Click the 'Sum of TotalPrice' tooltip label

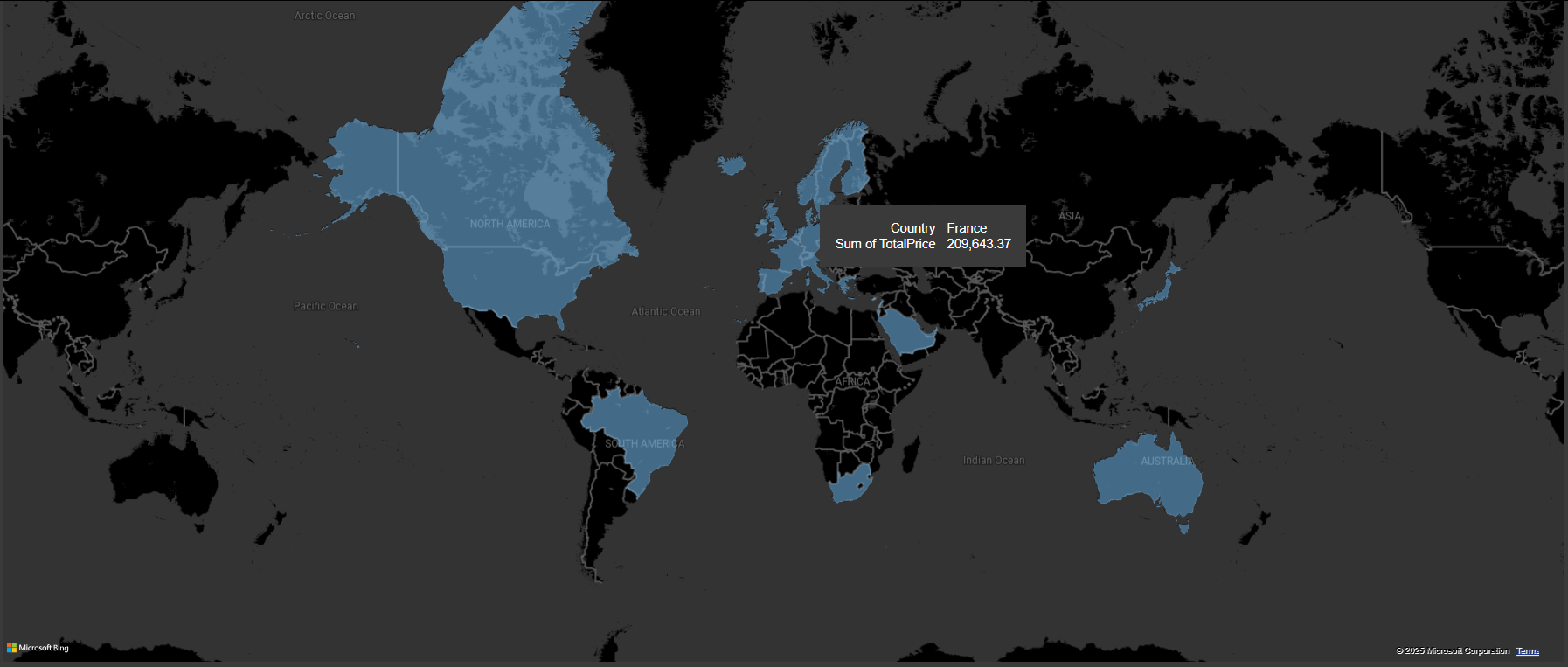tap(885, 244)
